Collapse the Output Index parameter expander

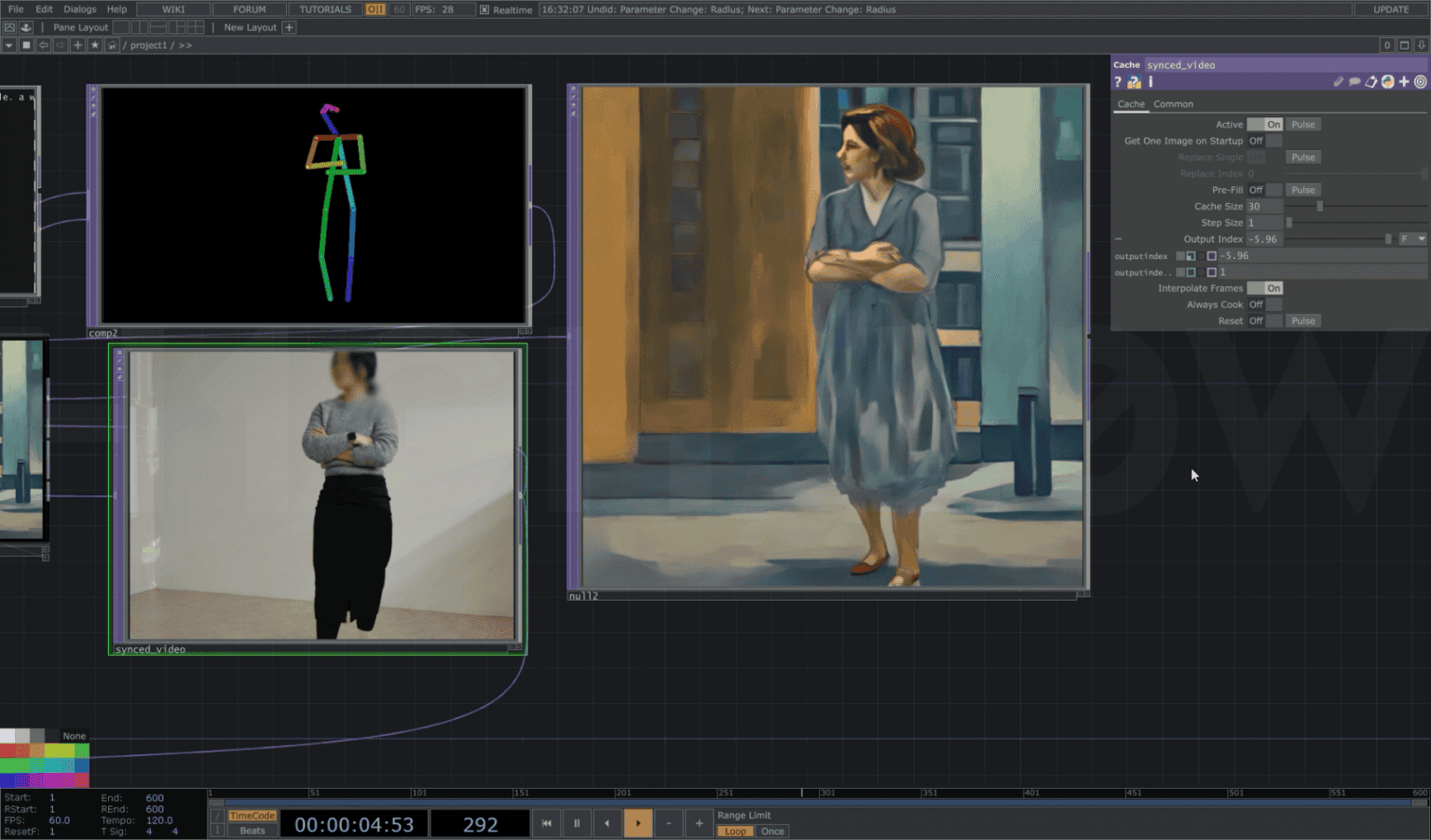pyautogui.click(x=1119, y=239)
